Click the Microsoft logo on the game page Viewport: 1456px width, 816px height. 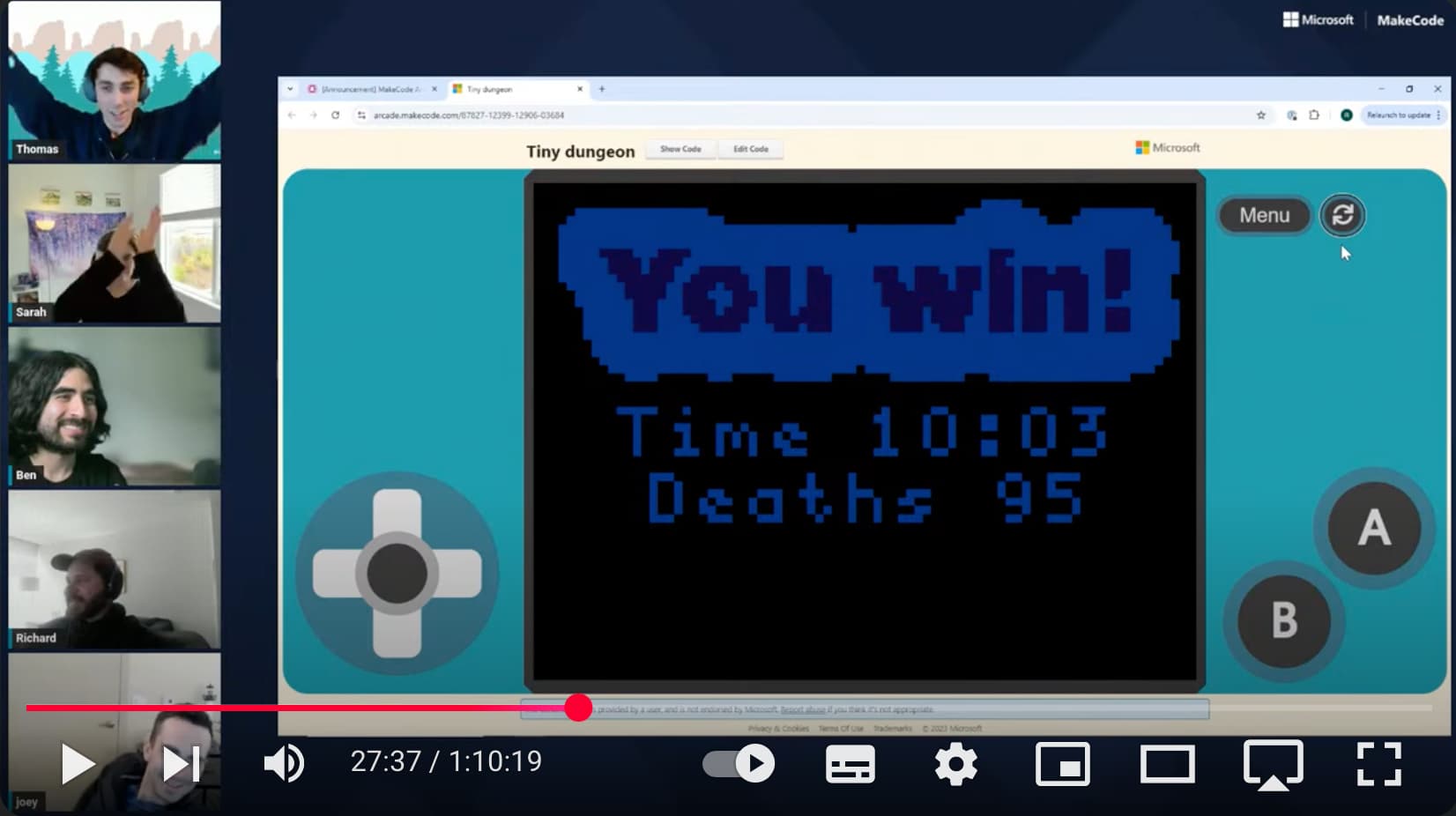coord(1168,148)
